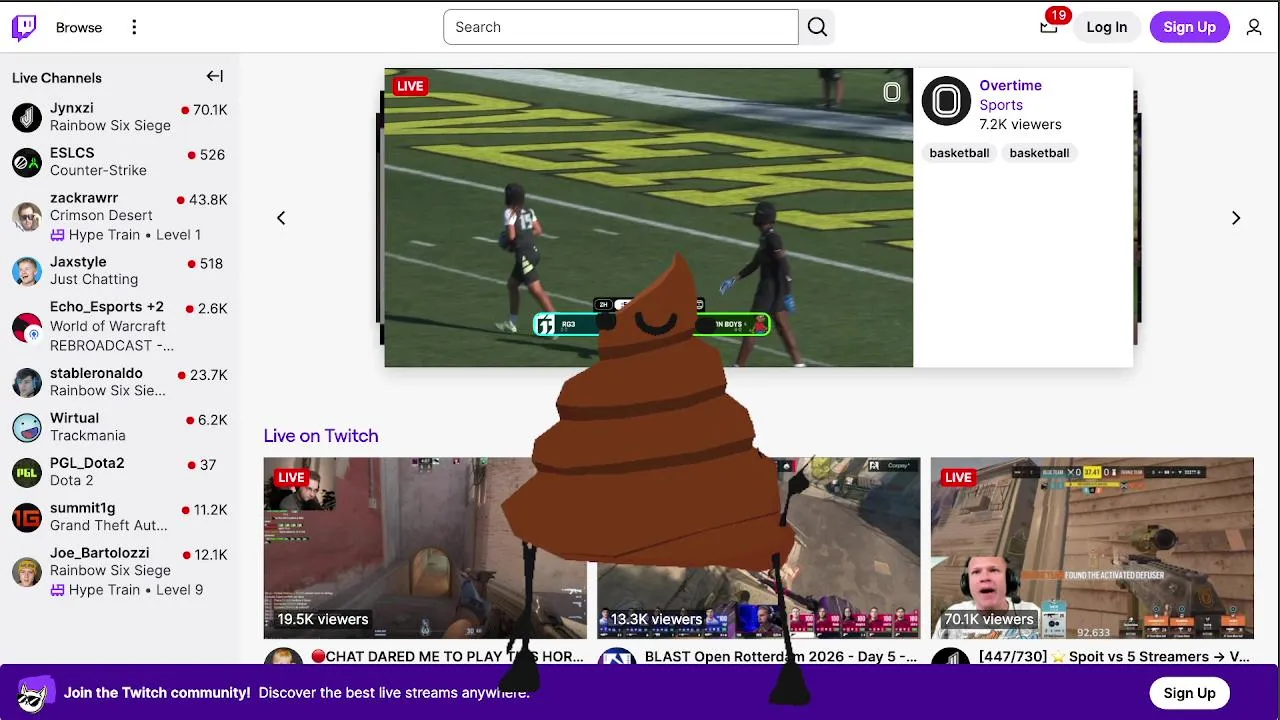
Task: Select Jaxstyle in Live Channels
Action: pos(120,271)
